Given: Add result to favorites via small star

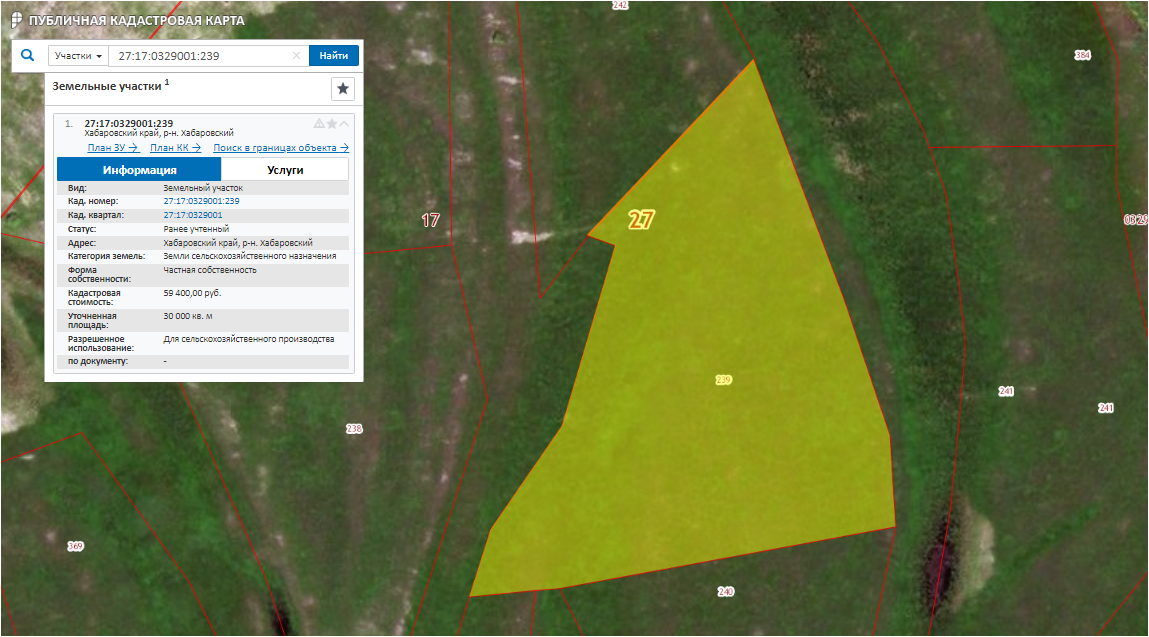Looking at the screenshot, I should tap(332, 124).
